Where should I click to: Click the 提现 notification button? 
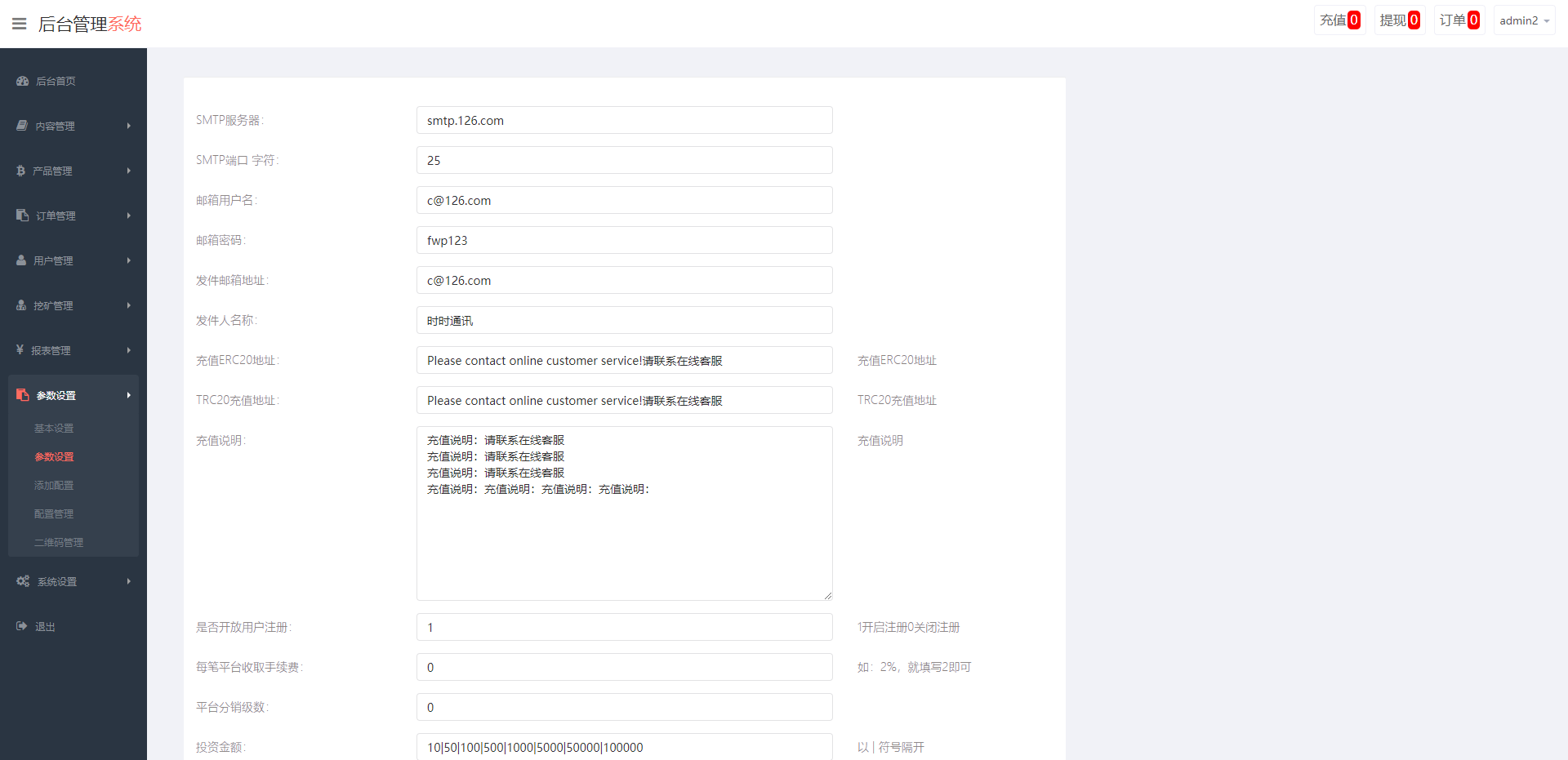pyautogui.click(x=1399, y=20)
